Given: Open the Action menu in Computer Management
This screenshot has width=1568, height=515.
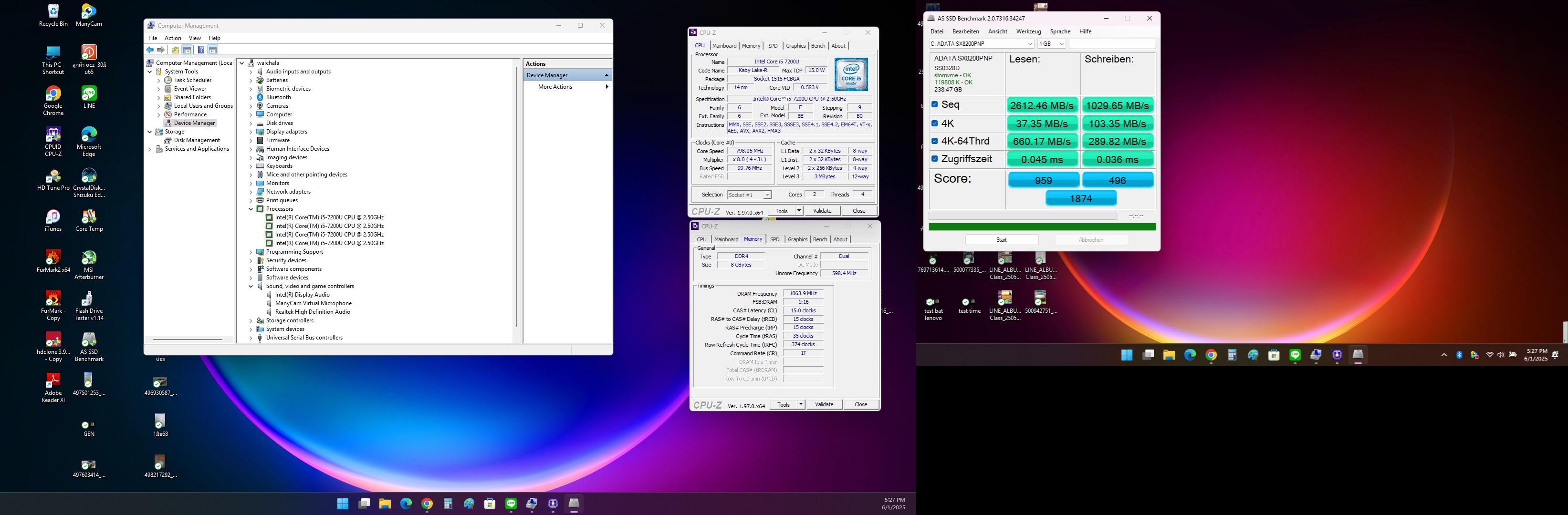Looking at the screenshot, I should coord(173,38).
